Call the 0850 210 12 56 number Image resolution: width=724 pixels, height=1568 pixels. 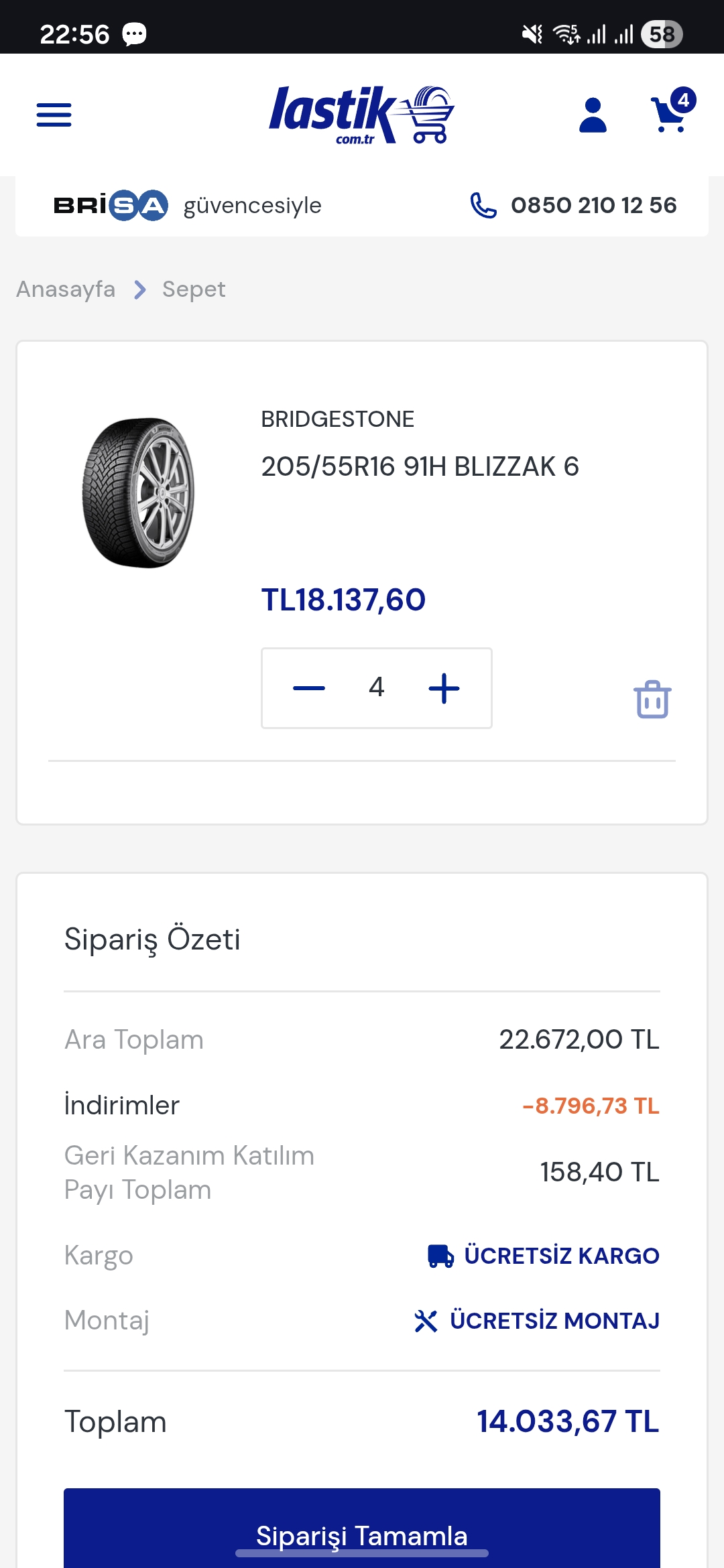pos(594,205)
